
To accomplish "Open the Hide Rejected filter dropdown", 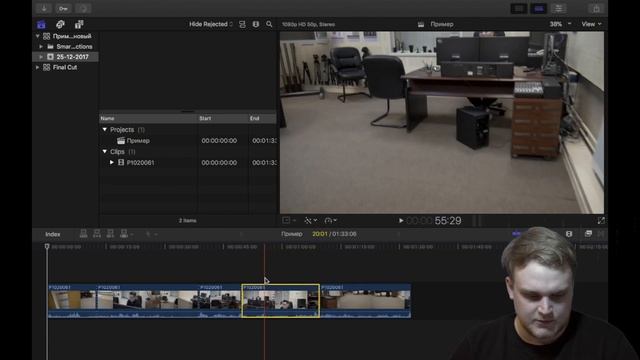I will tap(211, 24).
